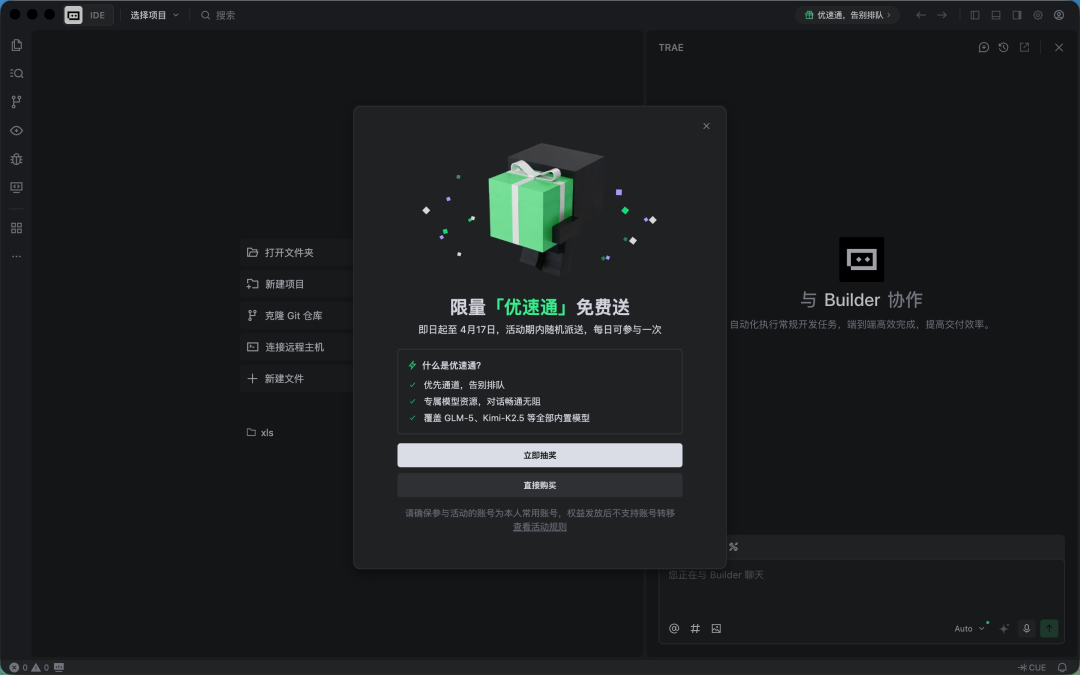Toggle the left sidebar layout icon
Image resolution: width=1080 pixels, height=675 pixels.
975,15
